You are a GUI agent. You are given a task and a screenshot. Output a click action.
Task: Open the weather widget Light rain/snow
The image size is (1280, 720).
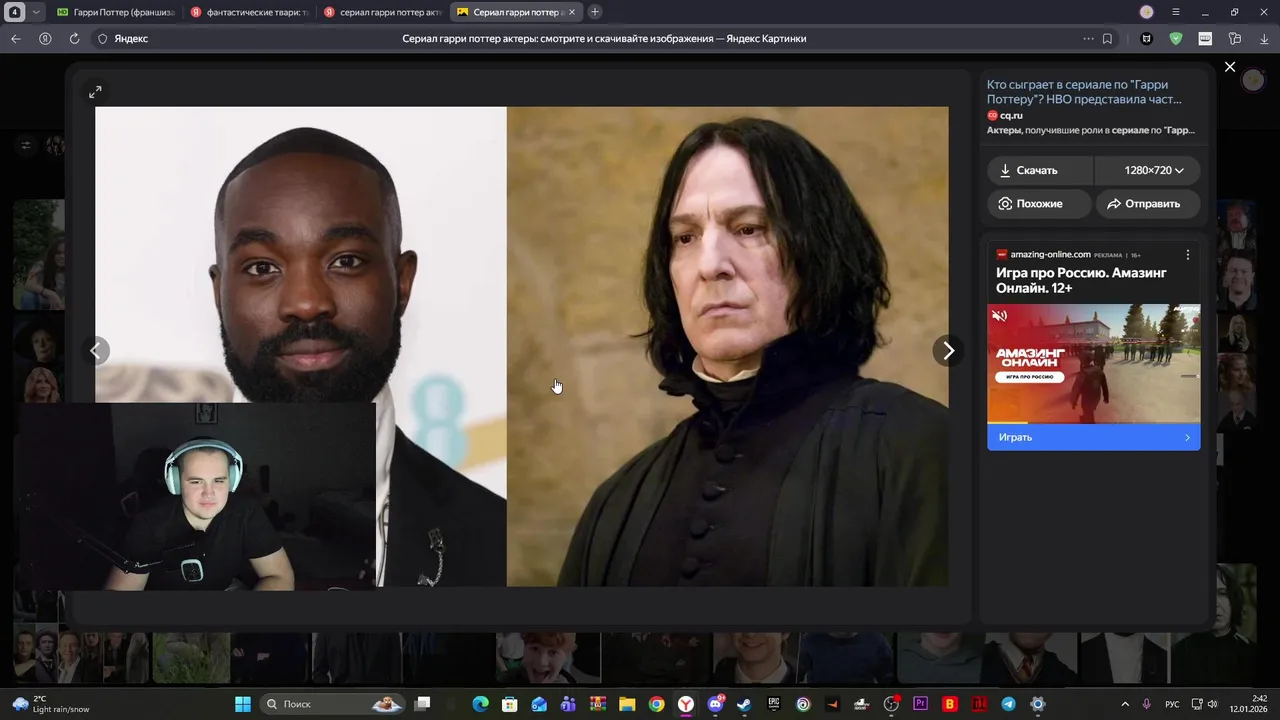click(52, 704)
